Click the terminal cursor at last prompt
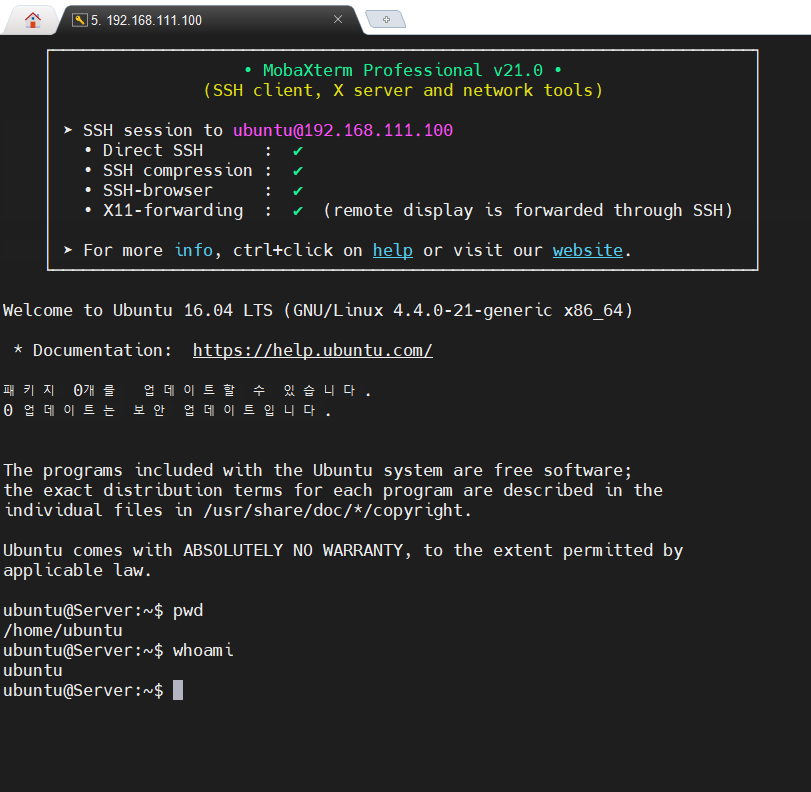811x792 pixels. [x=178, y=691]
